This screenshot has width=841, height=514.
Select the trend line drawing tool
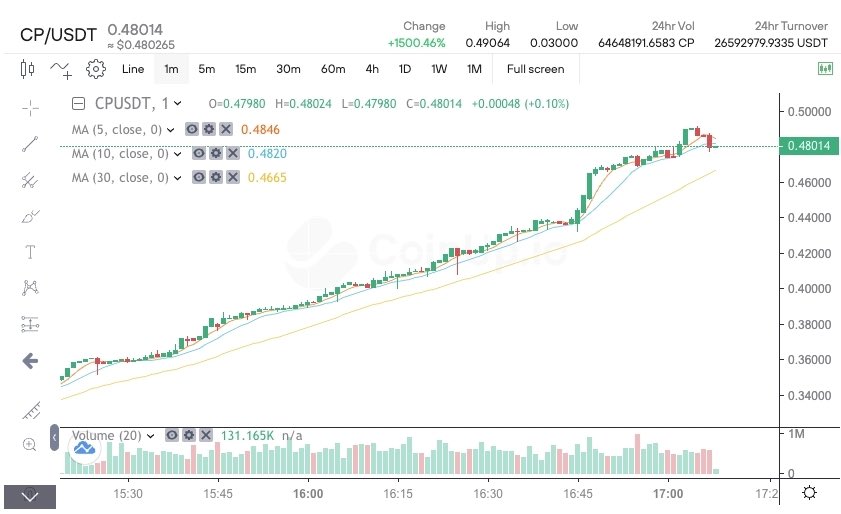click(x=29, y=144)
